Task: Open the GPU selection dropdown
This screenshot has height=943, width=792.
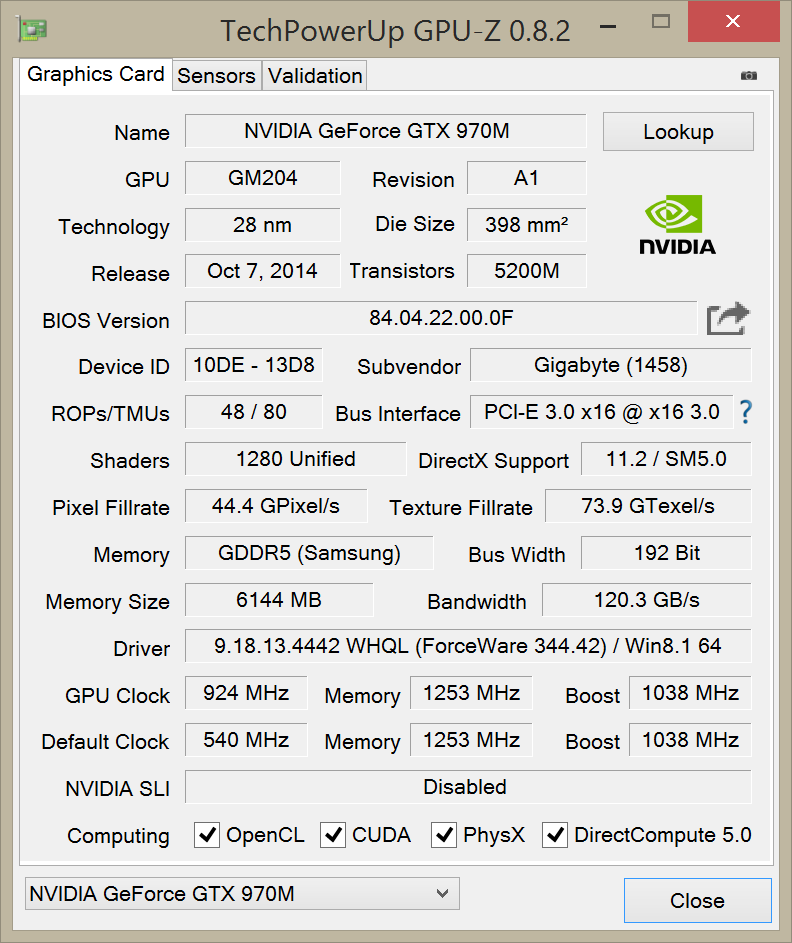Action: pyautogui.click(x=242, y=894)
